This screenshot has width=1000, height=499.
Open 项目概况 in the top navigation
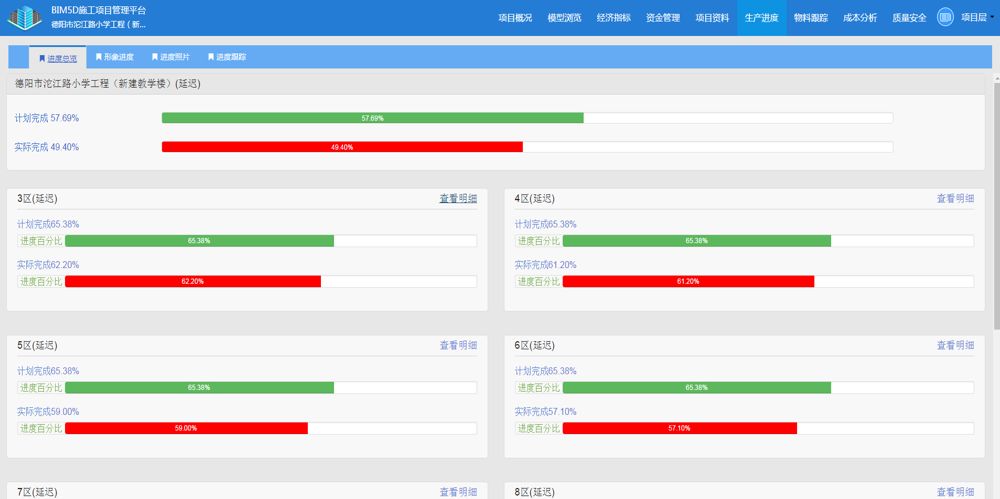[x=515, y=18]
